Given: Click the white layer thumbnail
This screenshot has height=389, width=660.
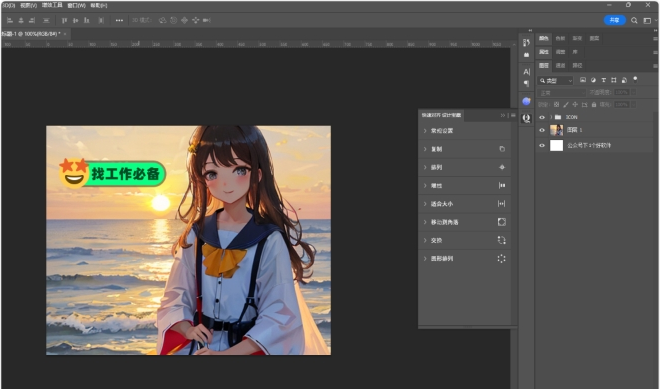Looking at the screenshot, I should pos(556,145).
